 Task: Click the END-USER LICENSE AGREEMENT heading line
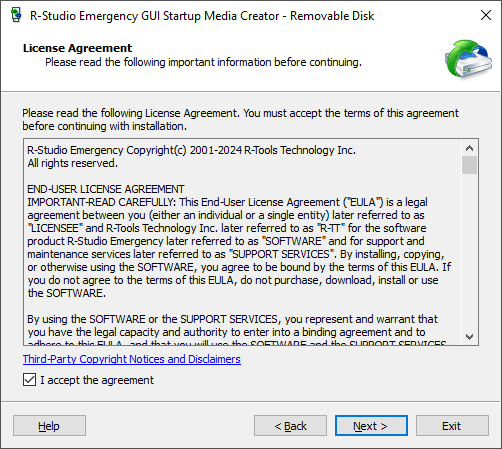click(x=106, y=189)
